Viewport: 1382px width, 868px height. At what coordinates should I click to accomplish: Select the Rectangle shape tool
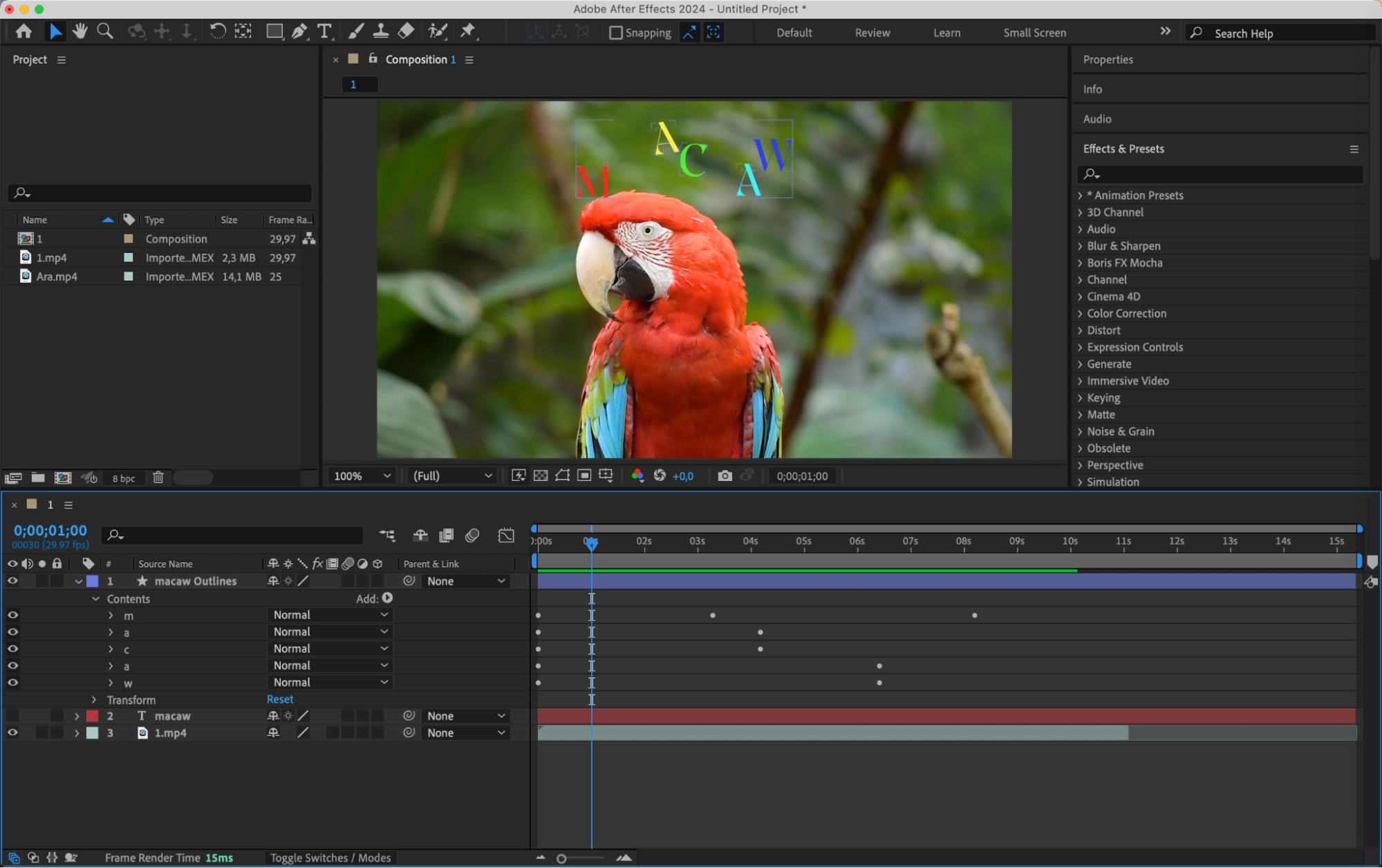click(x=274, y=31)
